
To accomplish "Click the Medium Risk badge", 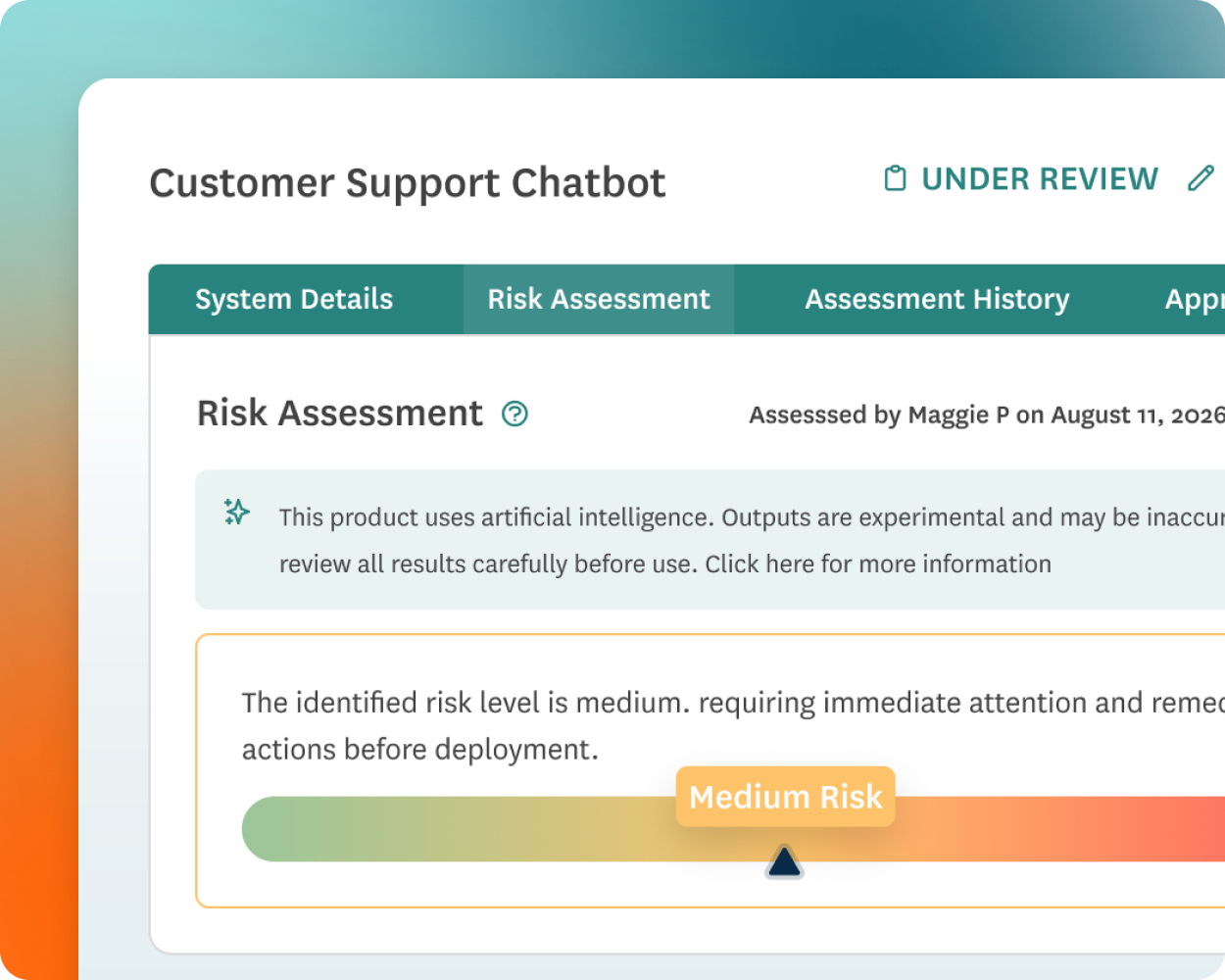I will pyautogui.click(x=785, y=797).
